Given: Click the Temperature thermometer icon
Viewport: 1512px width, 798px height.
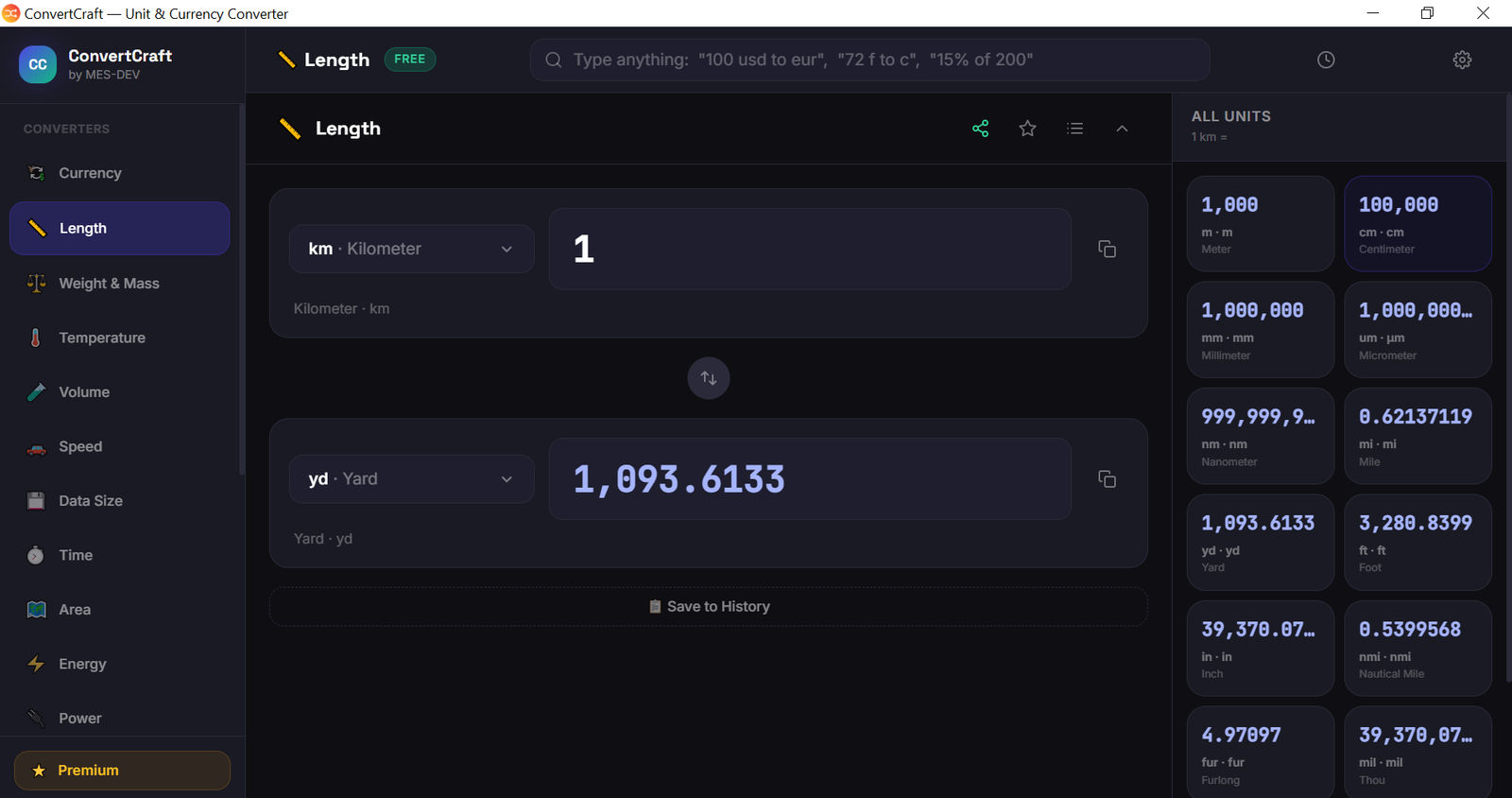Looking at the screenshot, I should point(36,338).
